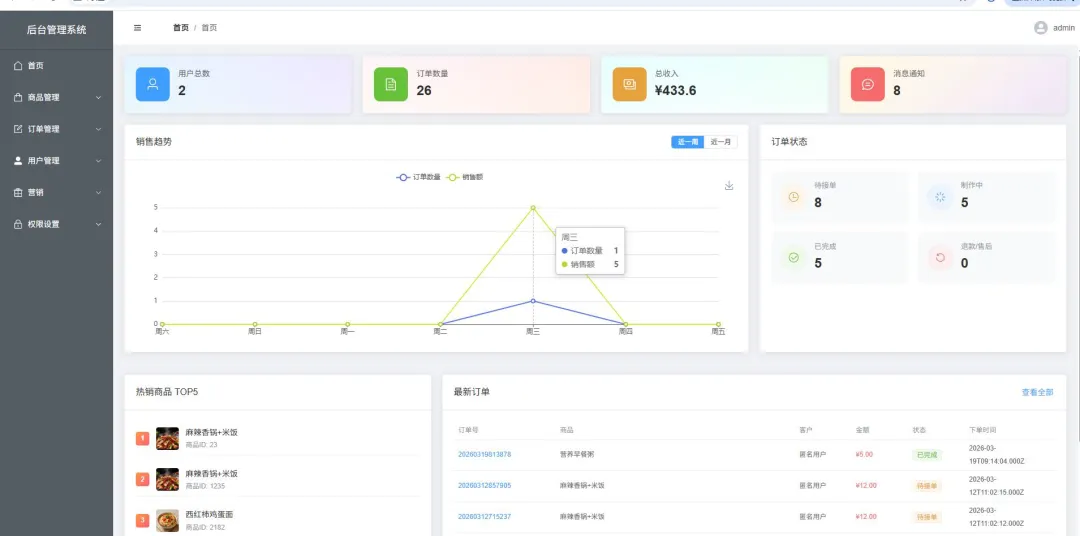
Task: Switch the trend chart to 近一月
Action: [721, 142]
